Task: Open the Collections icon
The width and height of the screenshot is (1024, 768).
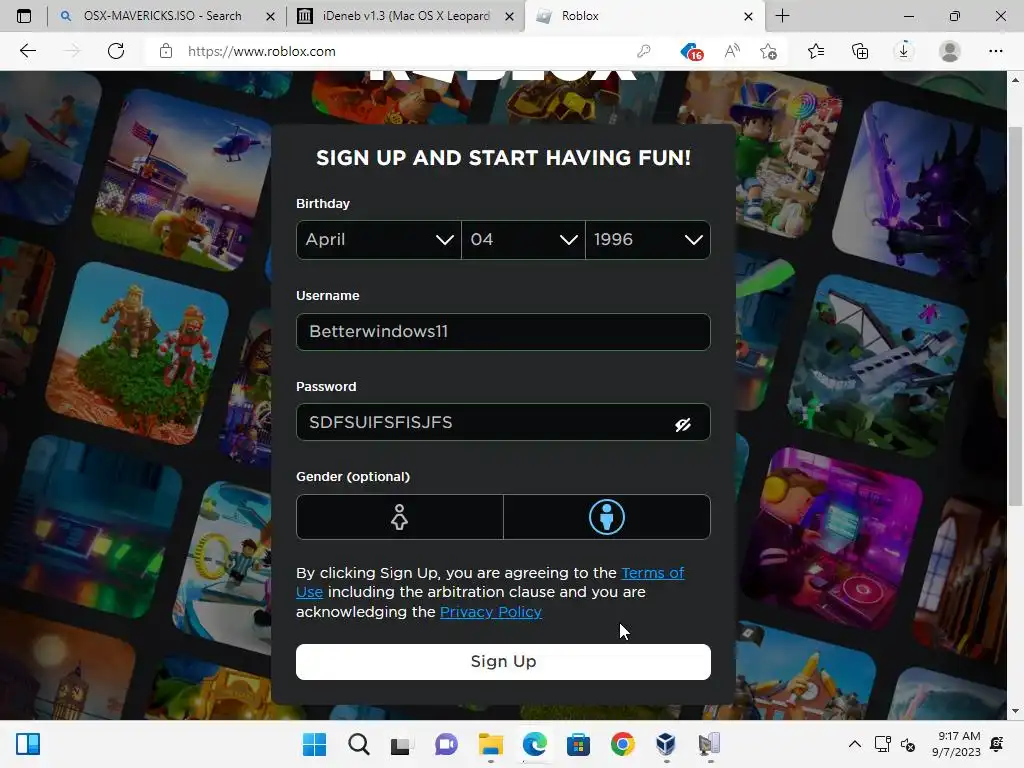Action: click(860, 51)
